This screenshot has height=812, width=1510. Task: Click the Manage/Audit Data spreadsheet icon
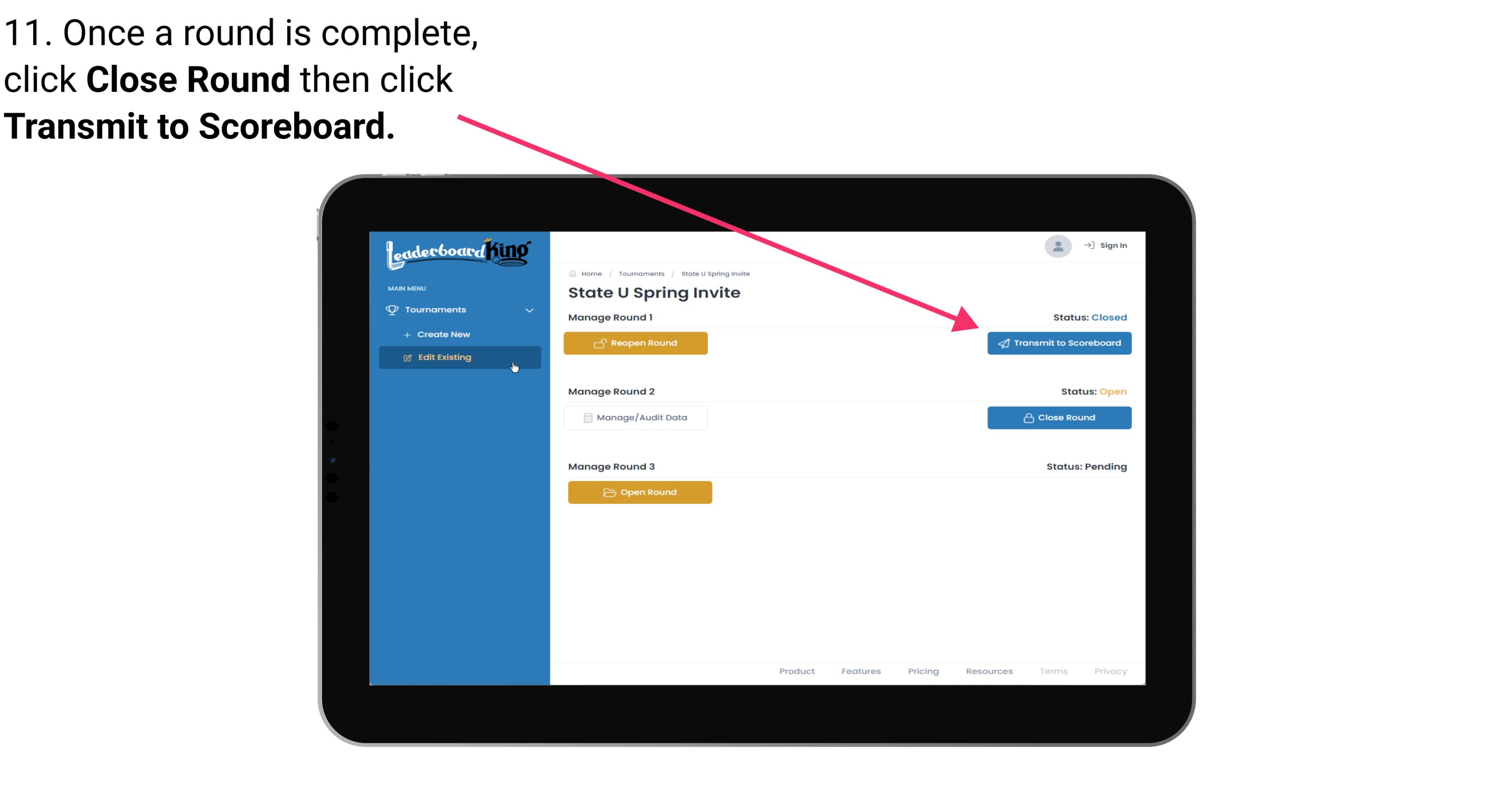pyautogui.click(x=587, y=417)
